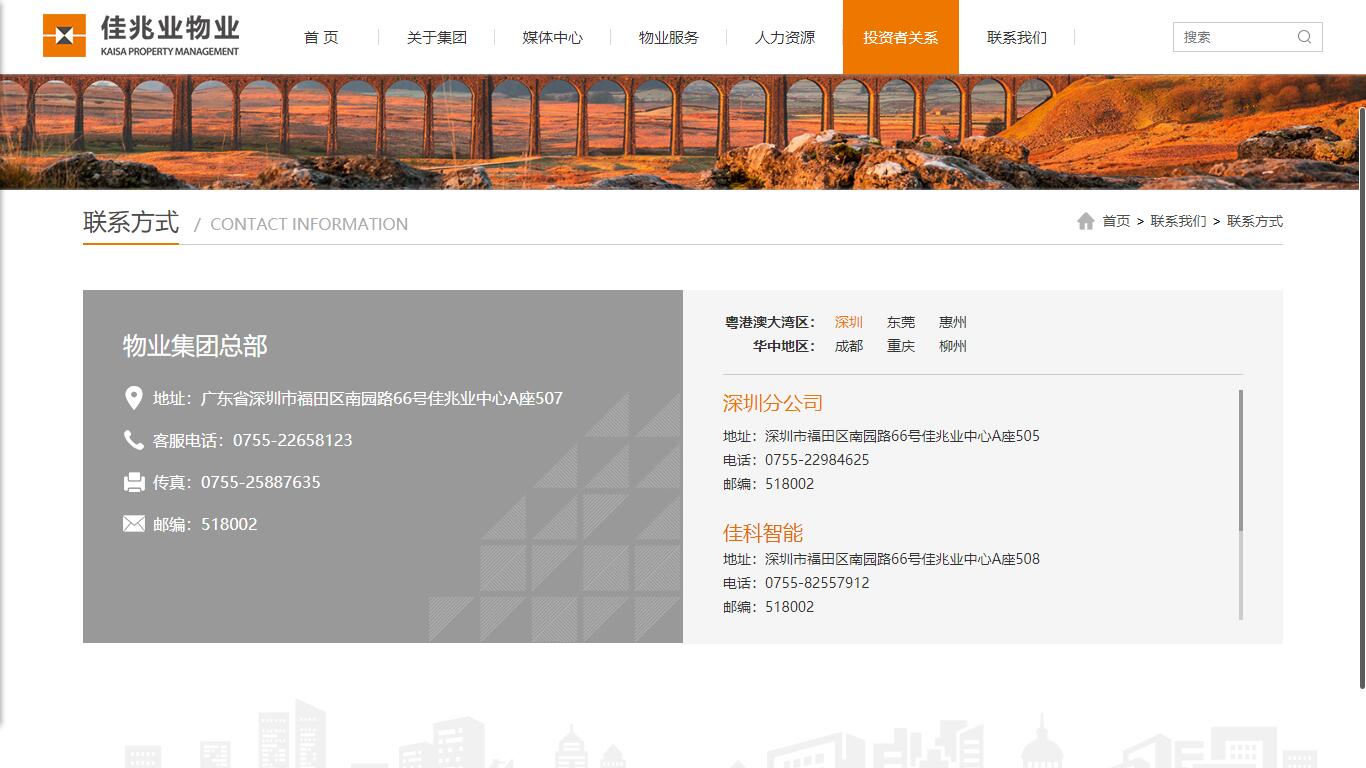1366x768 pixels.
Task: Type in the 搜索 search field
Action: coord(1235,37)
